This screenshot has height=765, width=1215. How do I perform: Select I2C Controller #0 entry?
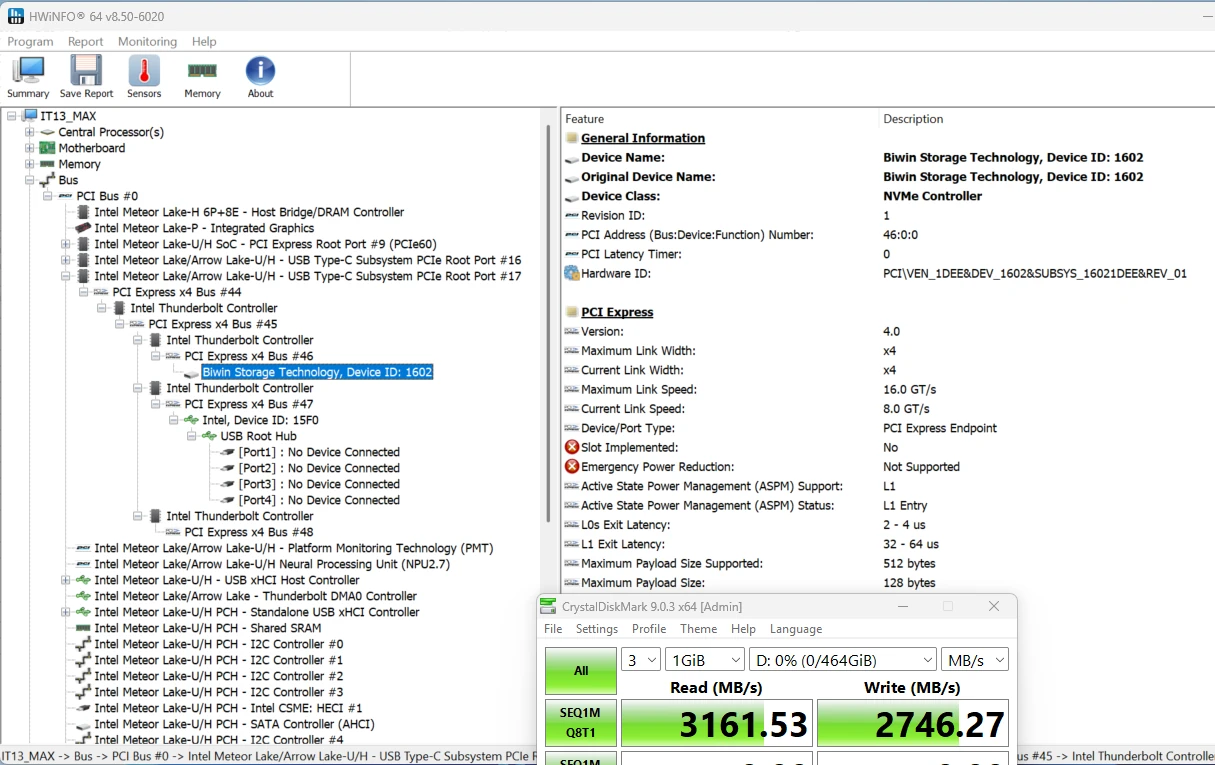(219, 644)
